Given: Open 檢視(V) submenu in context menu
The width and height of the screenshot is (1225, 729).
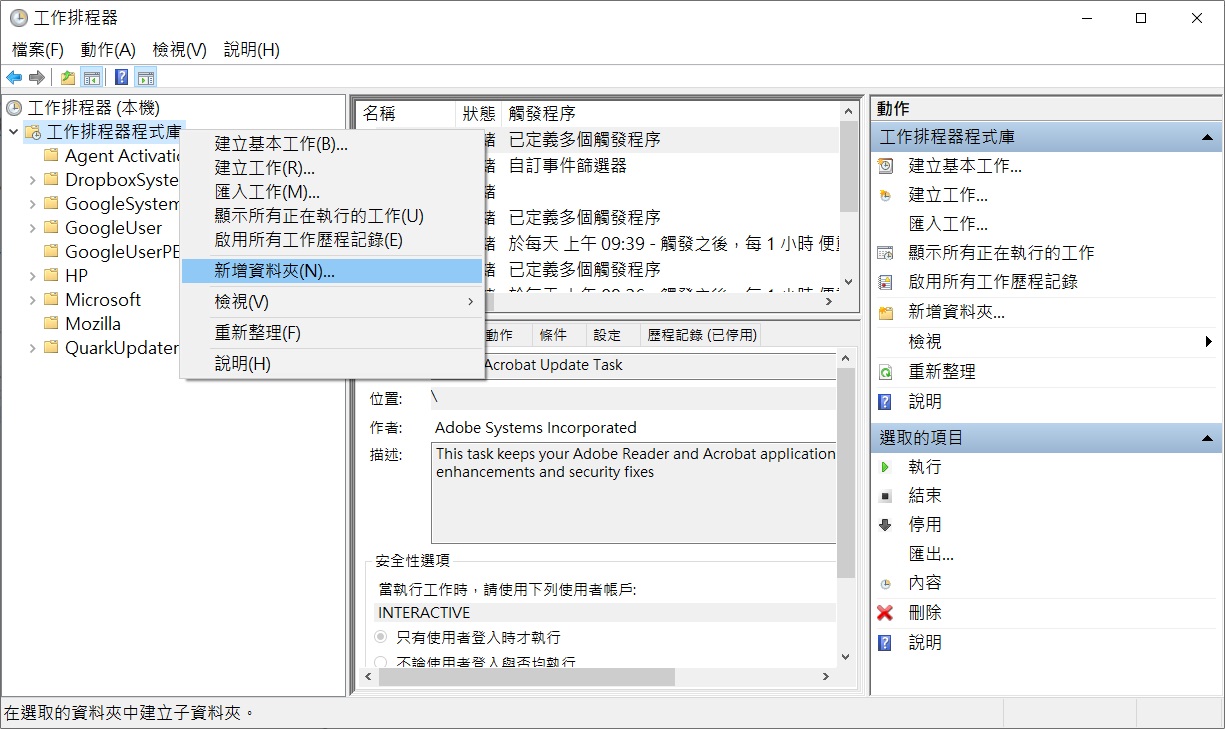Looking at the screenshot, I should click(x=332, y=301).
